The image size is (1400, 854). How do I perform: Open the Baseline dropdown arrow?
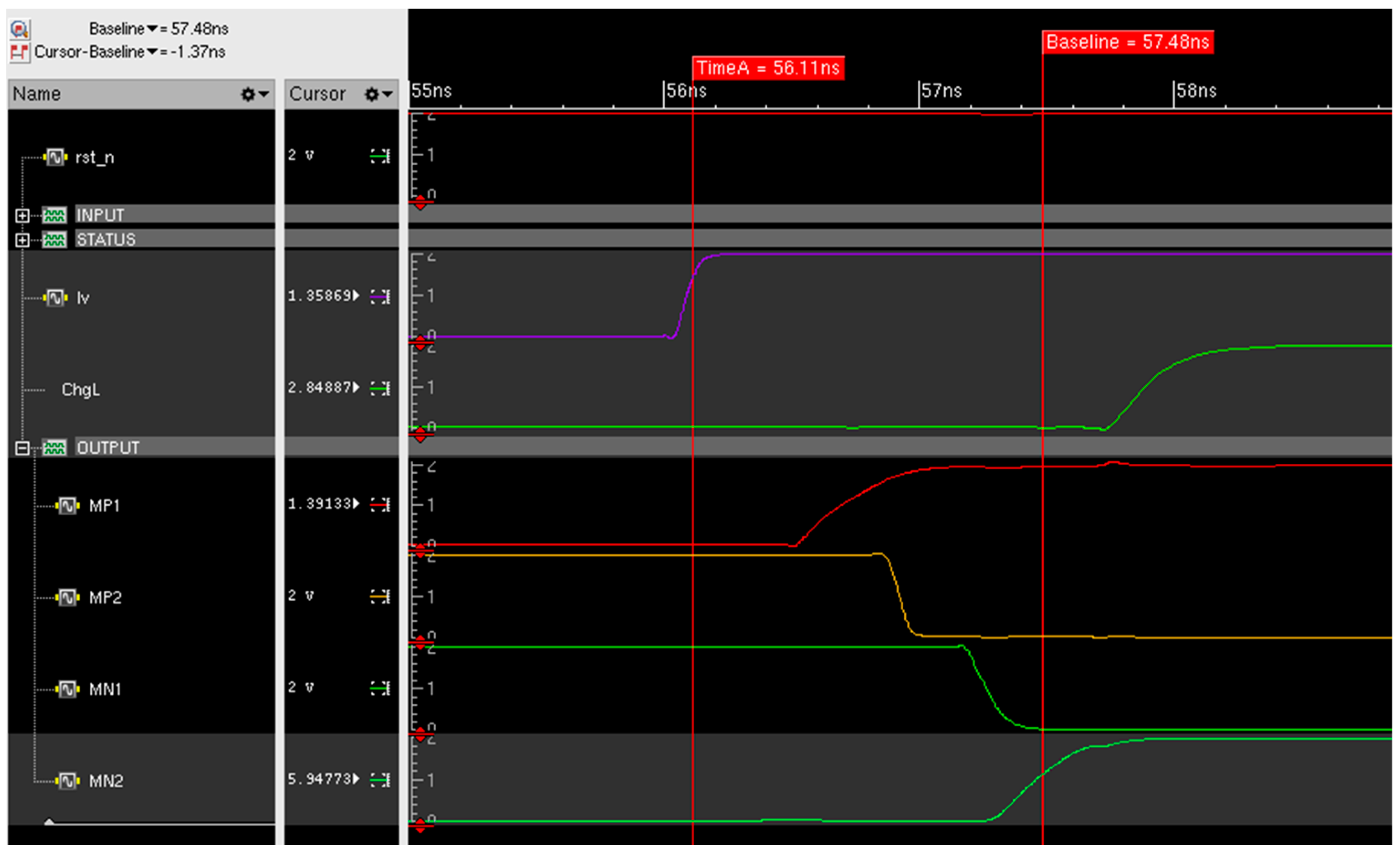pyautogui.click(x=152, y=28)
